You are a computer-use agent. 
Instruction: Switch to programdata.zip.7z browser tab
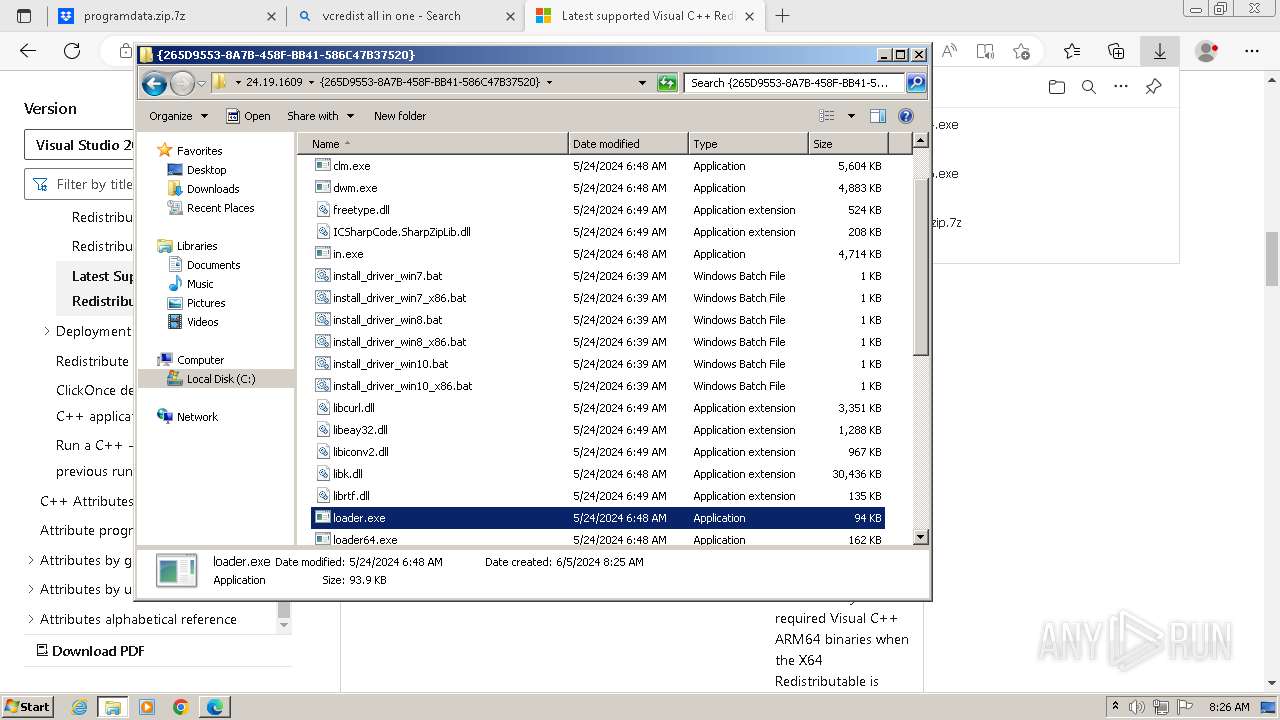click(165, 16)
